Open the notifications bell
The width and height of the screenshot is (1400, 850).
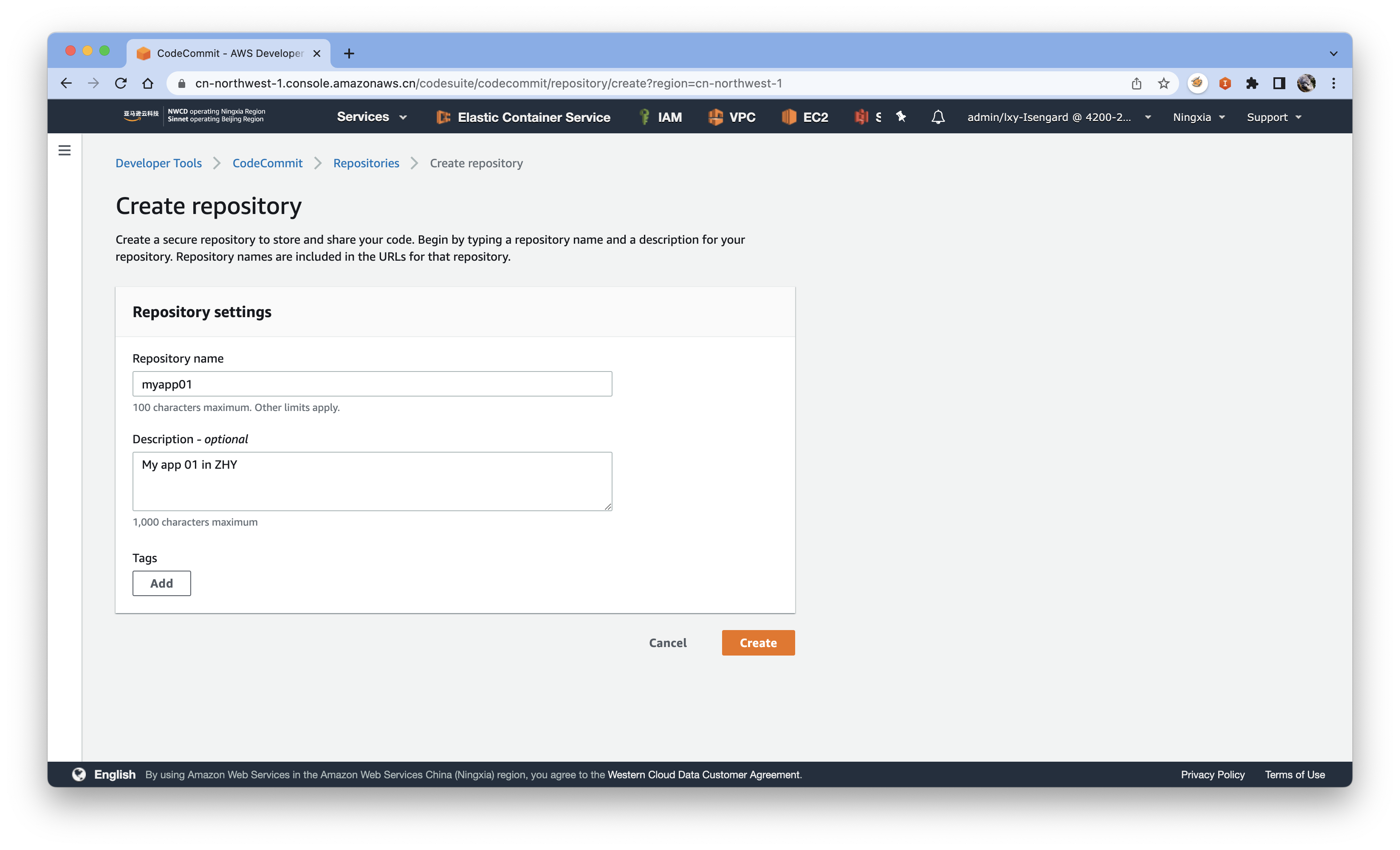tap(938, 117)
